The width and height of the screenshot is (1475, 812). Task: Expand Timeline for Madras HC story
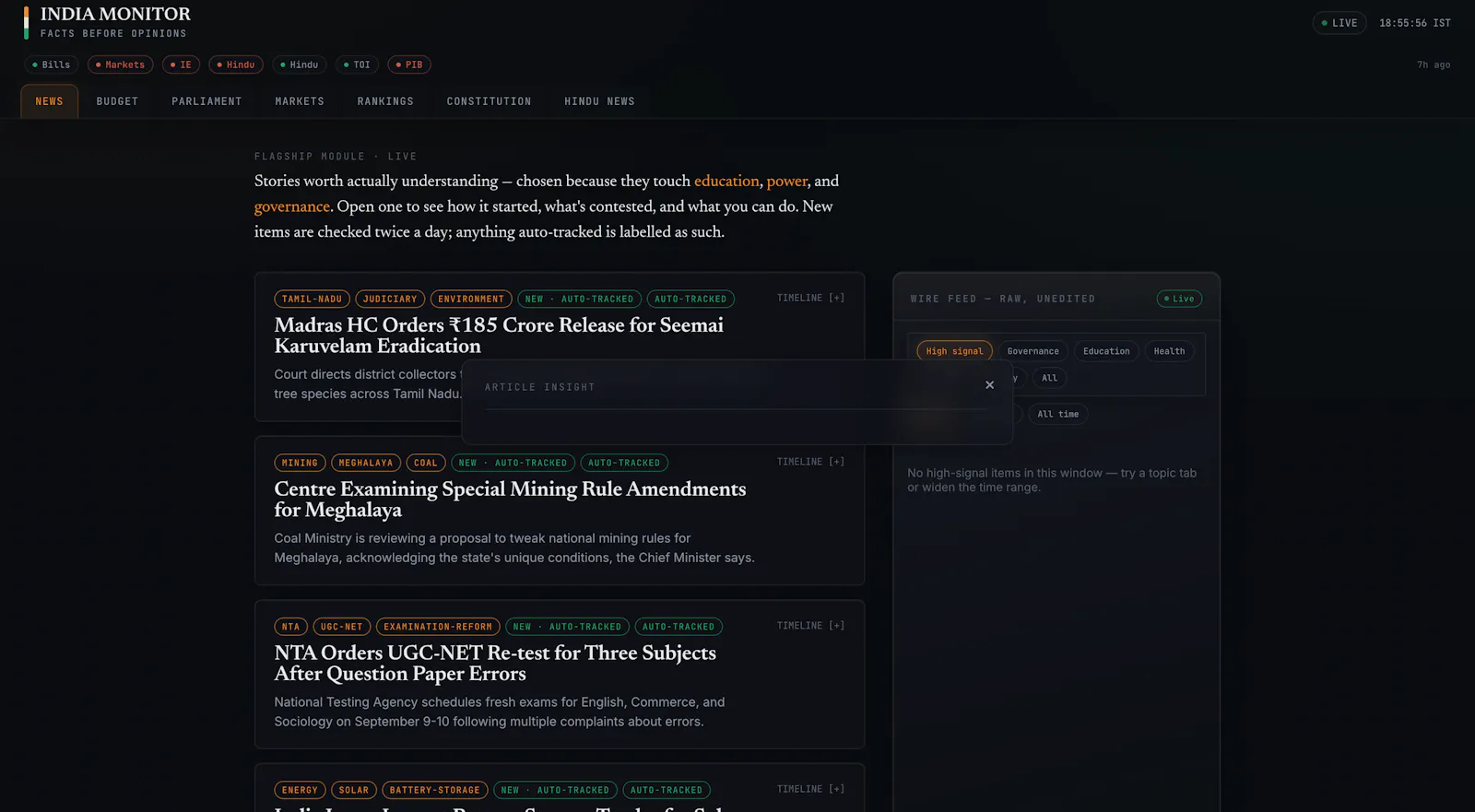(810, 298)
